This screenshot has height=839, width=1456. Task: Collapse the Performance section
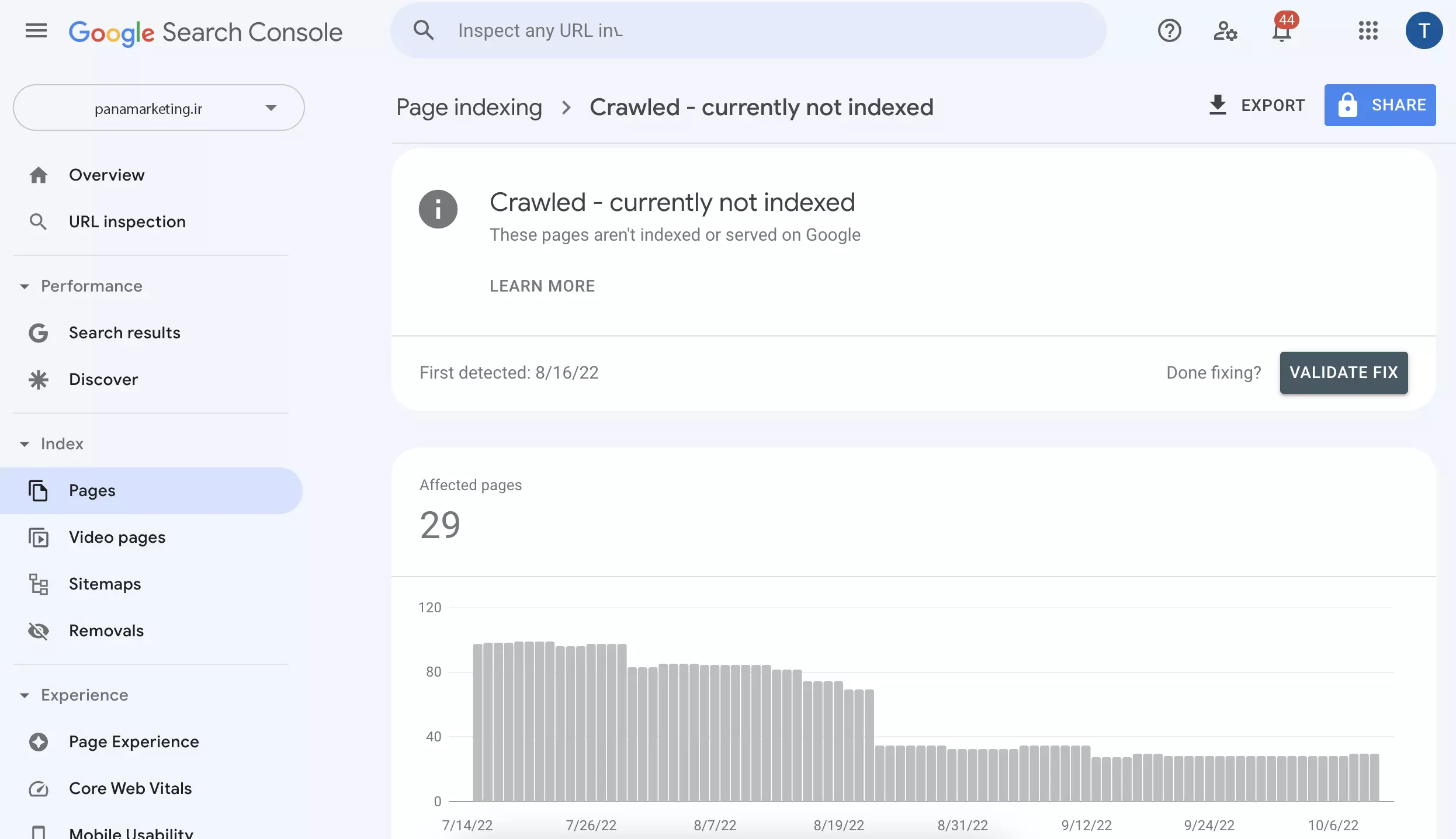[24, 286]
